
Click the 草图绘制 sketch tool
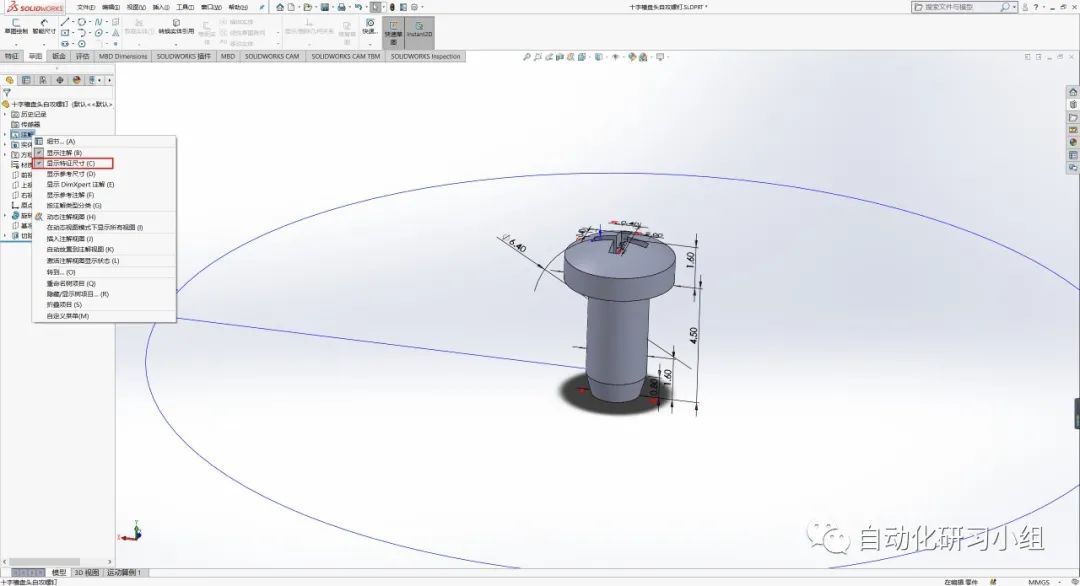(x=16, y=27)
